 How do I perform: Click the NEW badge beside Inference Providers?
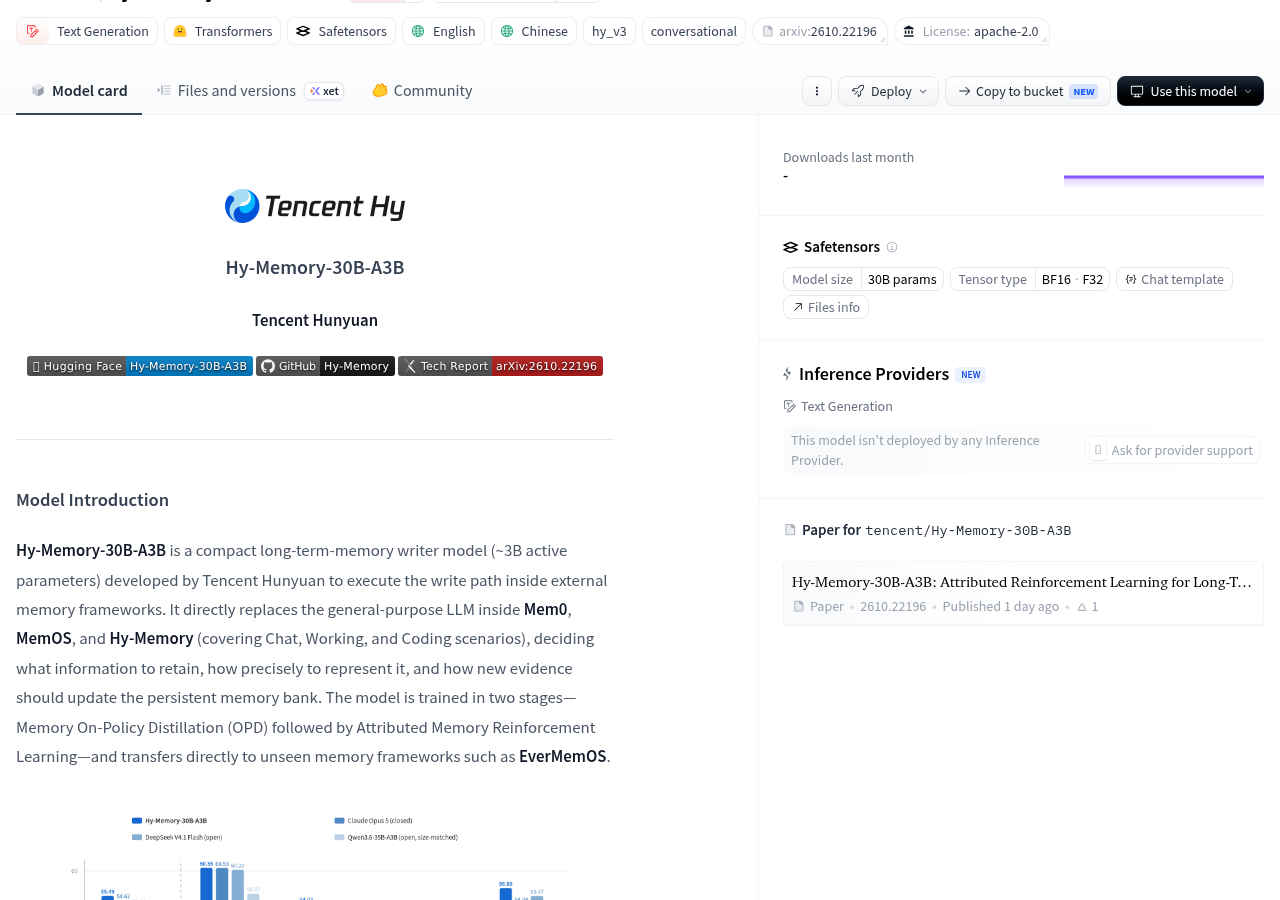tap(970, 375)
